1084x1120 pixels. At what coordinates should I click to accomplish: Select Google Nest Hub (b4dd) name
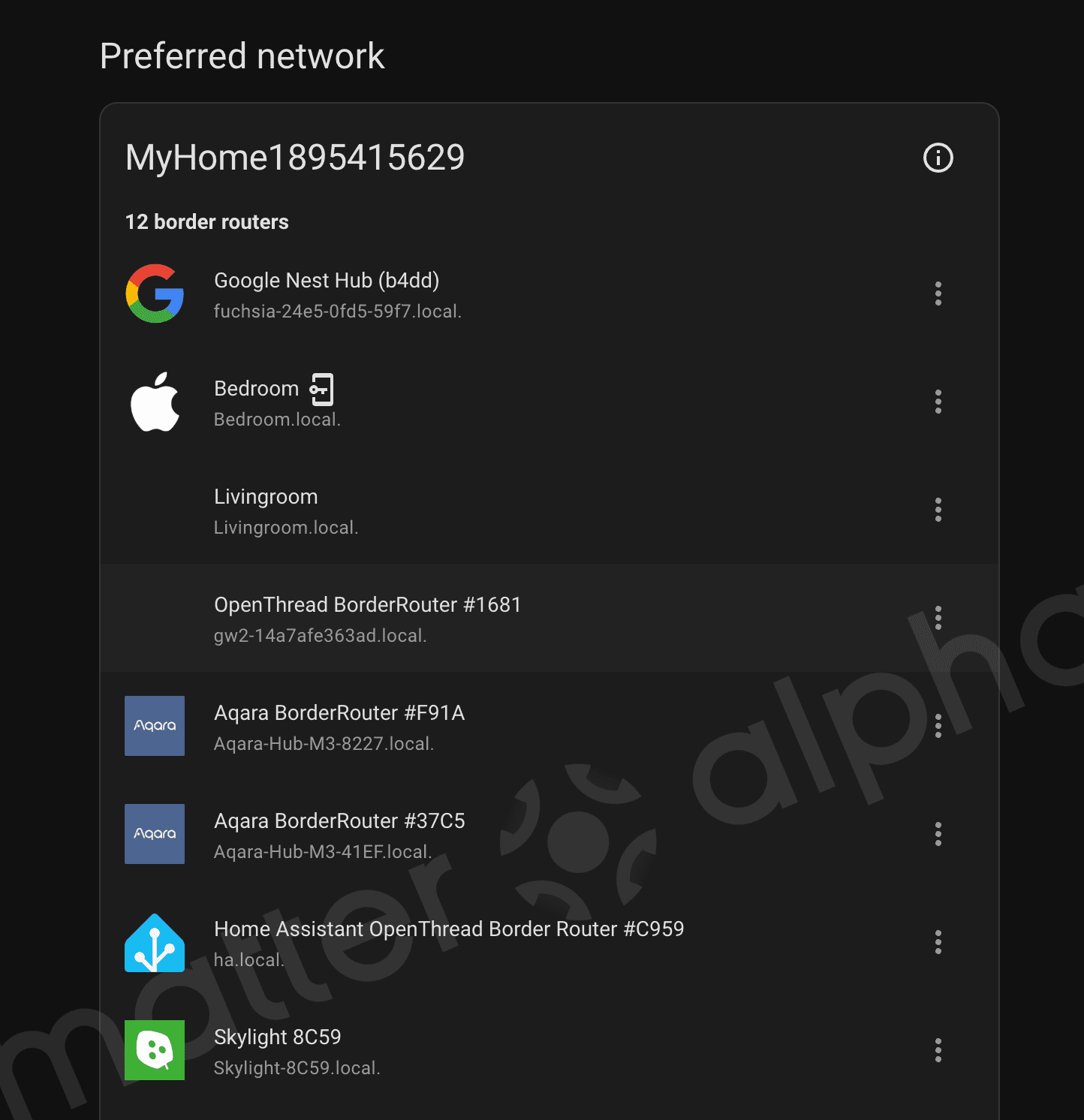coord(327,281)
